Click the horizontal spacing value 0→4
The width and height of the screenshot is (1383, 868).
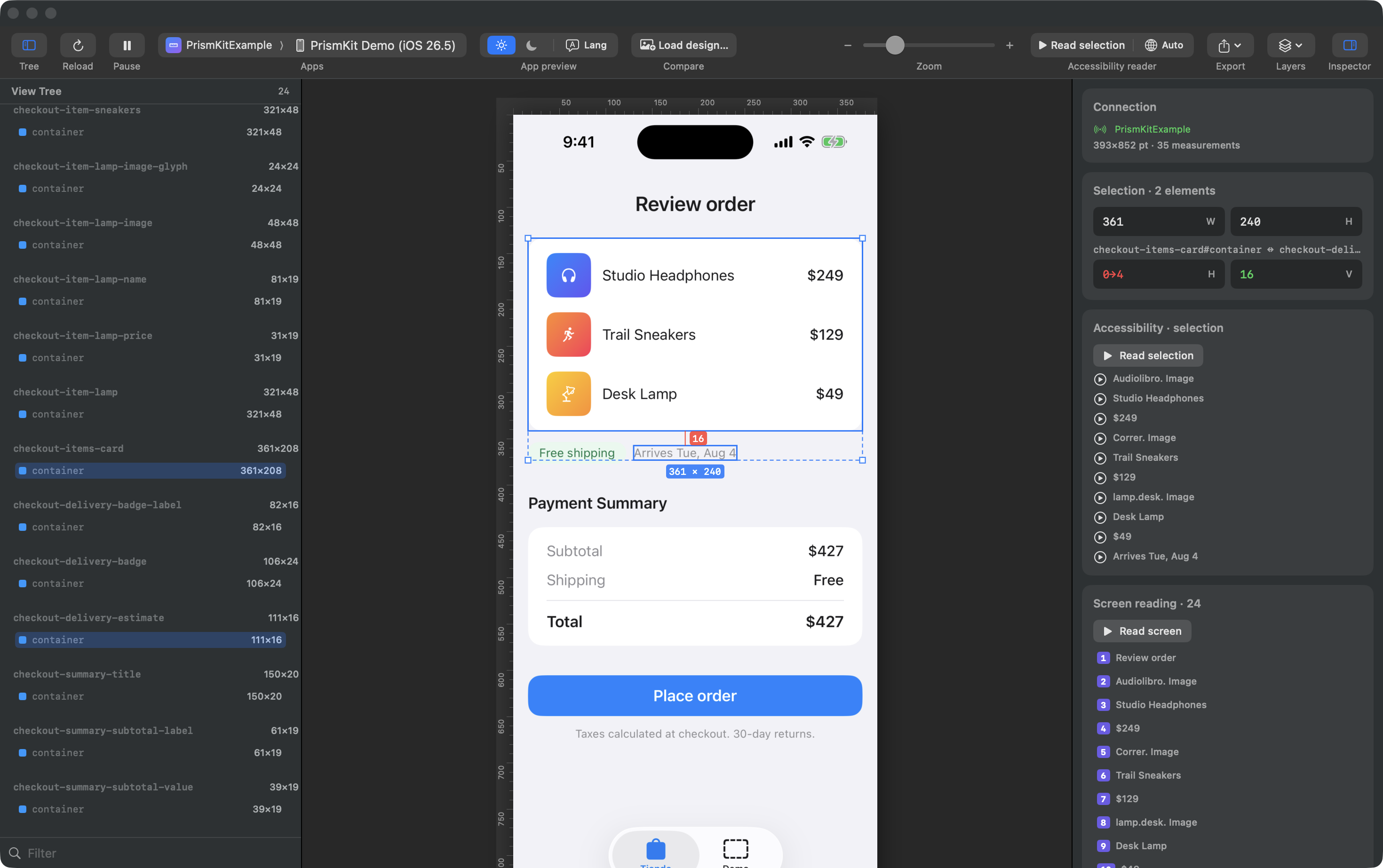(x=1158, y=275)
